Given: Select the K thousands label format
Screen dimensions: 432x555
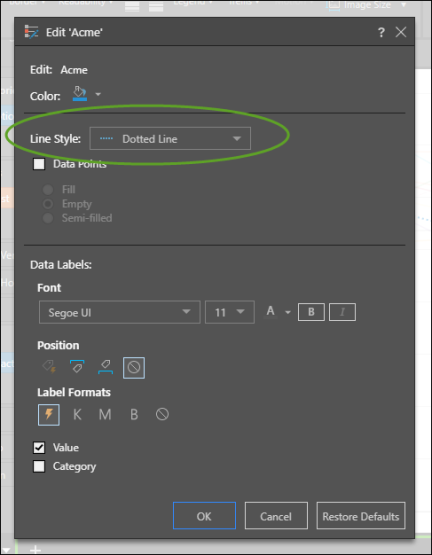Looking at the screenshot, I should click(77, 414).
